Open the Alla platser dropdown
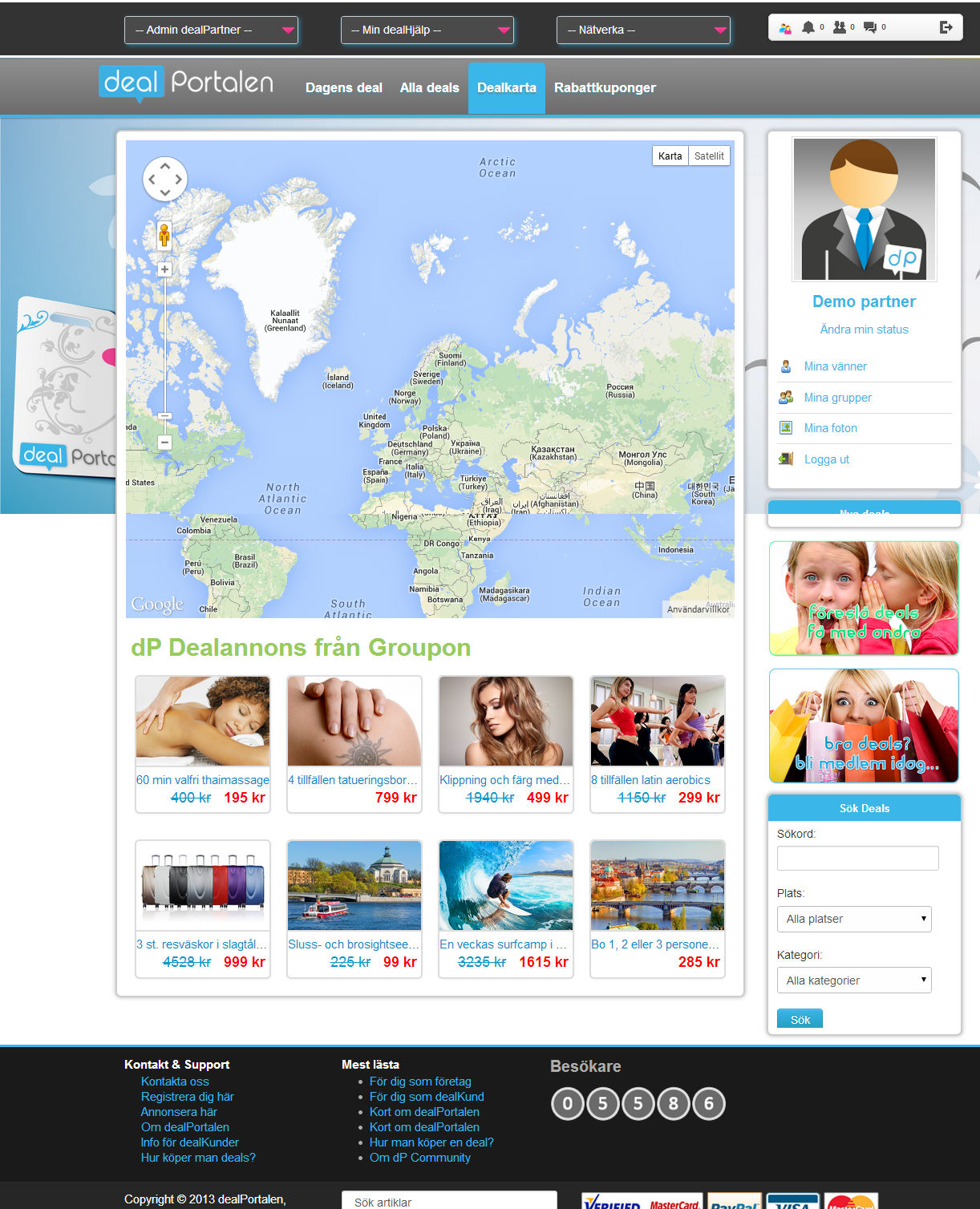 click(854, 919)
